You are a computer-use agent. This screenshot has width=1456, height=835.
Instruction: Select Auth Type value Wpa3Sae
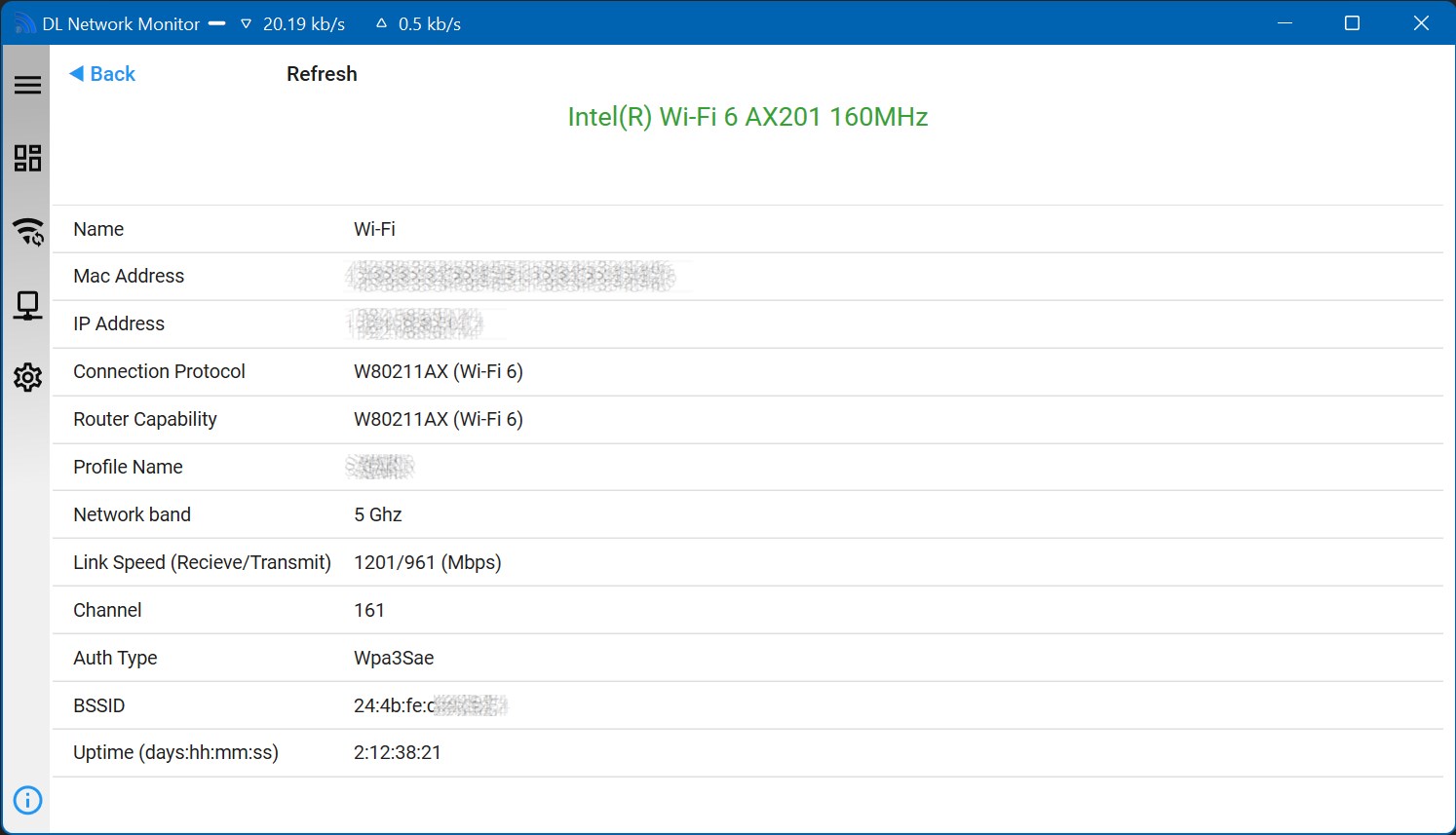pos(394,658)
